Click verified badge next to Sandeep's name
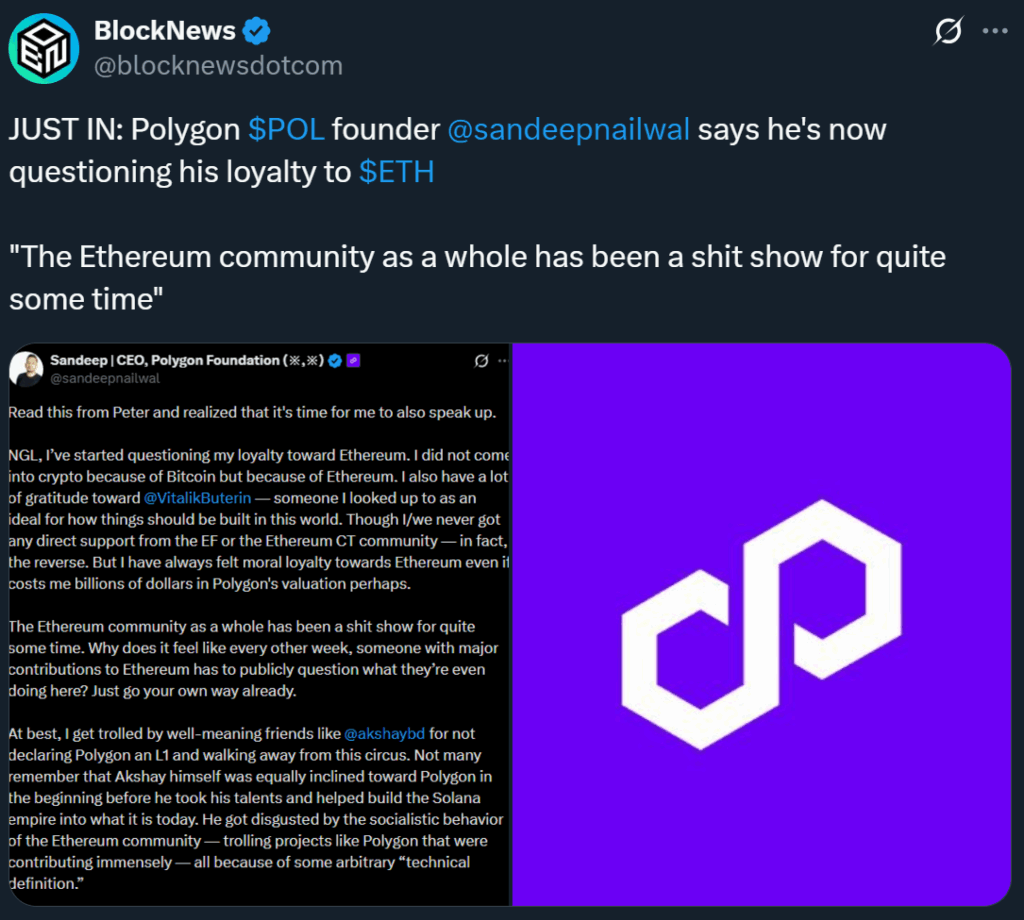Screen dimensions: 1024x920 click(336, 360)
